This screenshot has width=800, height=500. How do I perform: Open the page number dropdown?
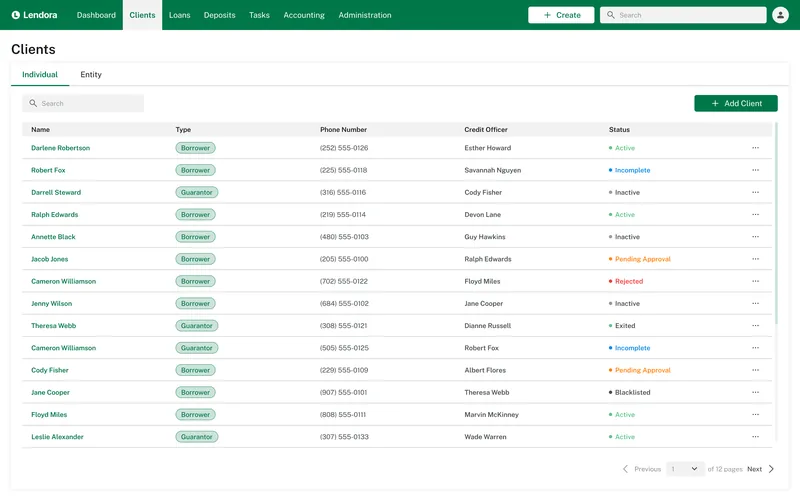(x=685, y=469)
